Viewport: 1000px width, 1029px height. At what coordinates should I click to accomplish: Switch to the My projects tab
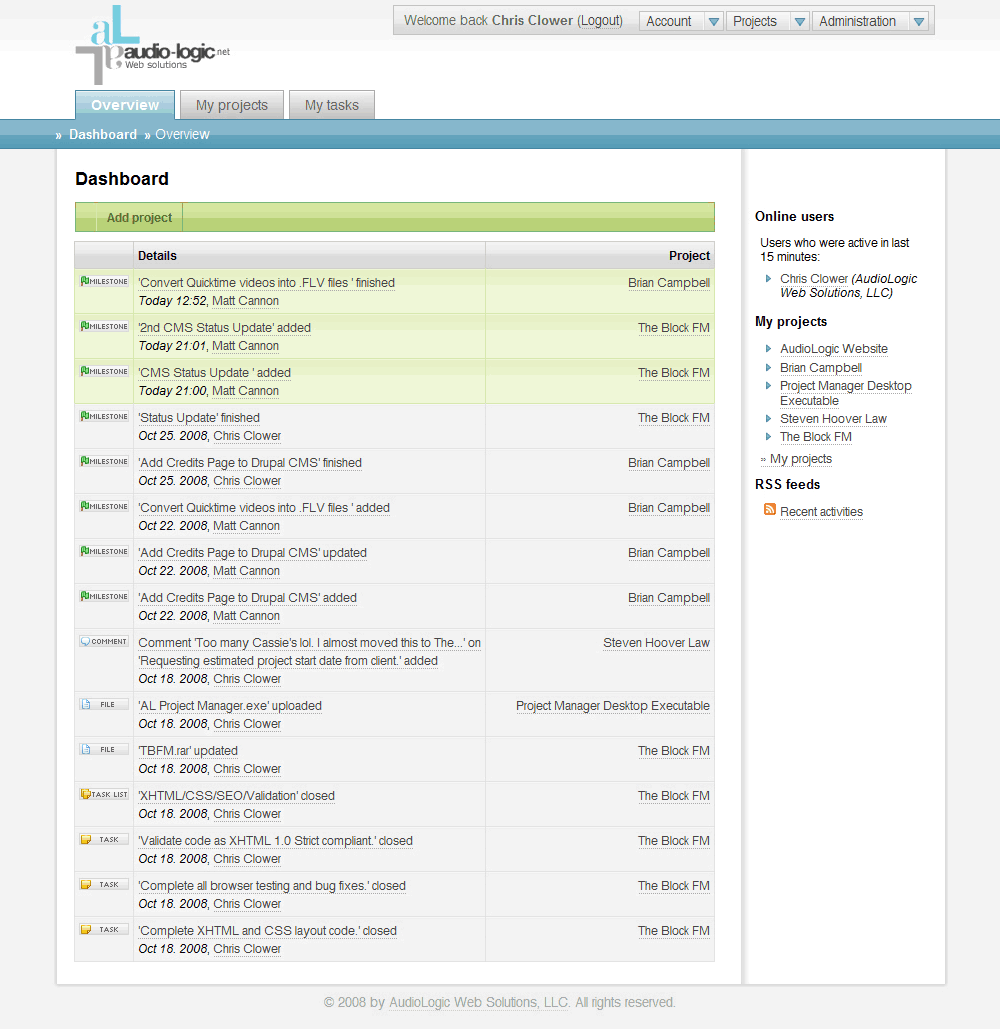[x=231, y=104]
